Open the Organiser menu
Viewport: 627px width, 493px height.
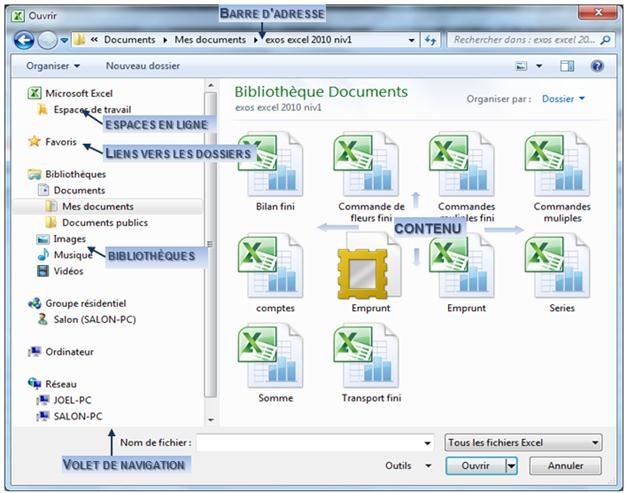(54, 66)
